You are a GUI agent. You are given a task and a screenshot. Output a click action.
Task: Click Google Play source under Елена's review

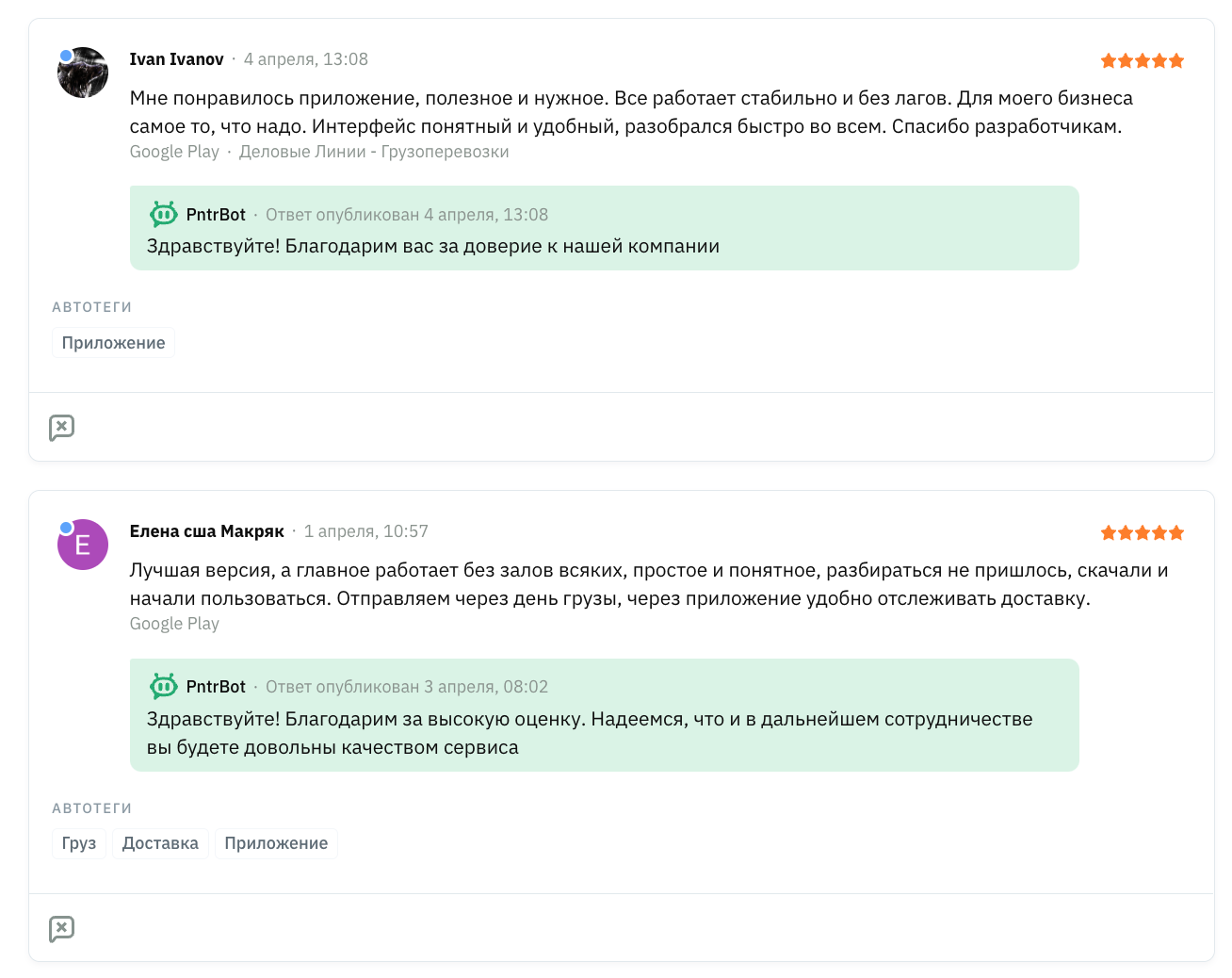coord(174,624)
